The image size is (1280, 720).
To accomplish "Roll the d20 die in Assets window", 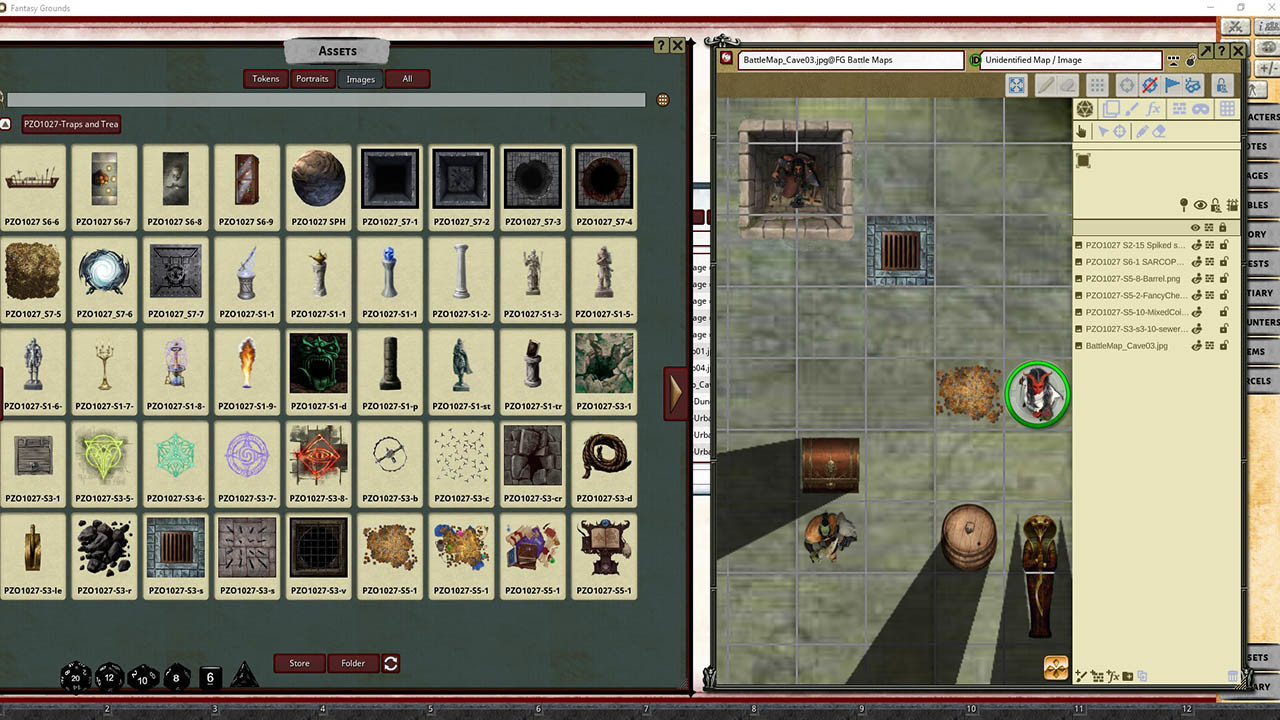I will coord(75,677).
